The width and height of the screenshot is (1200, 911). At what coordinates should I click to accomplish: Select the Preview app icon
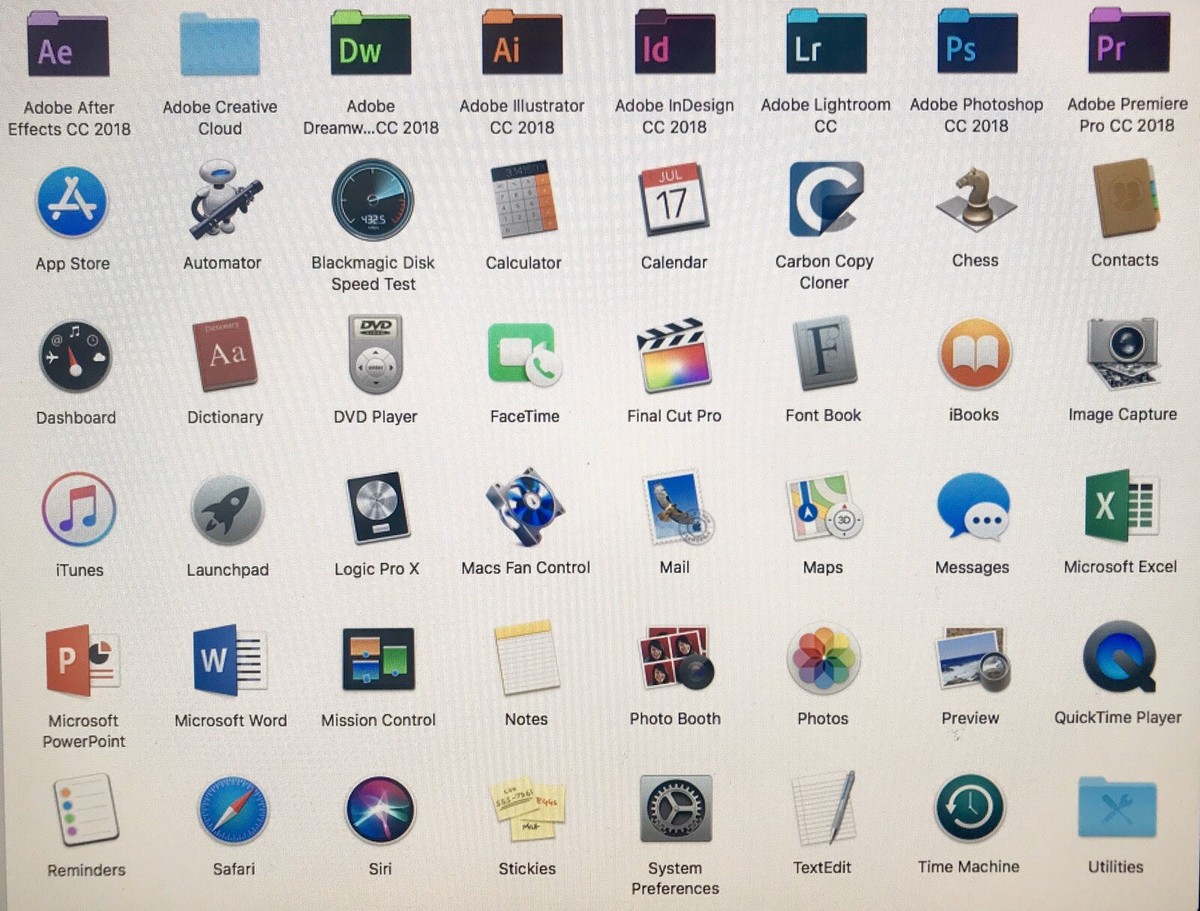pos(973,658)
